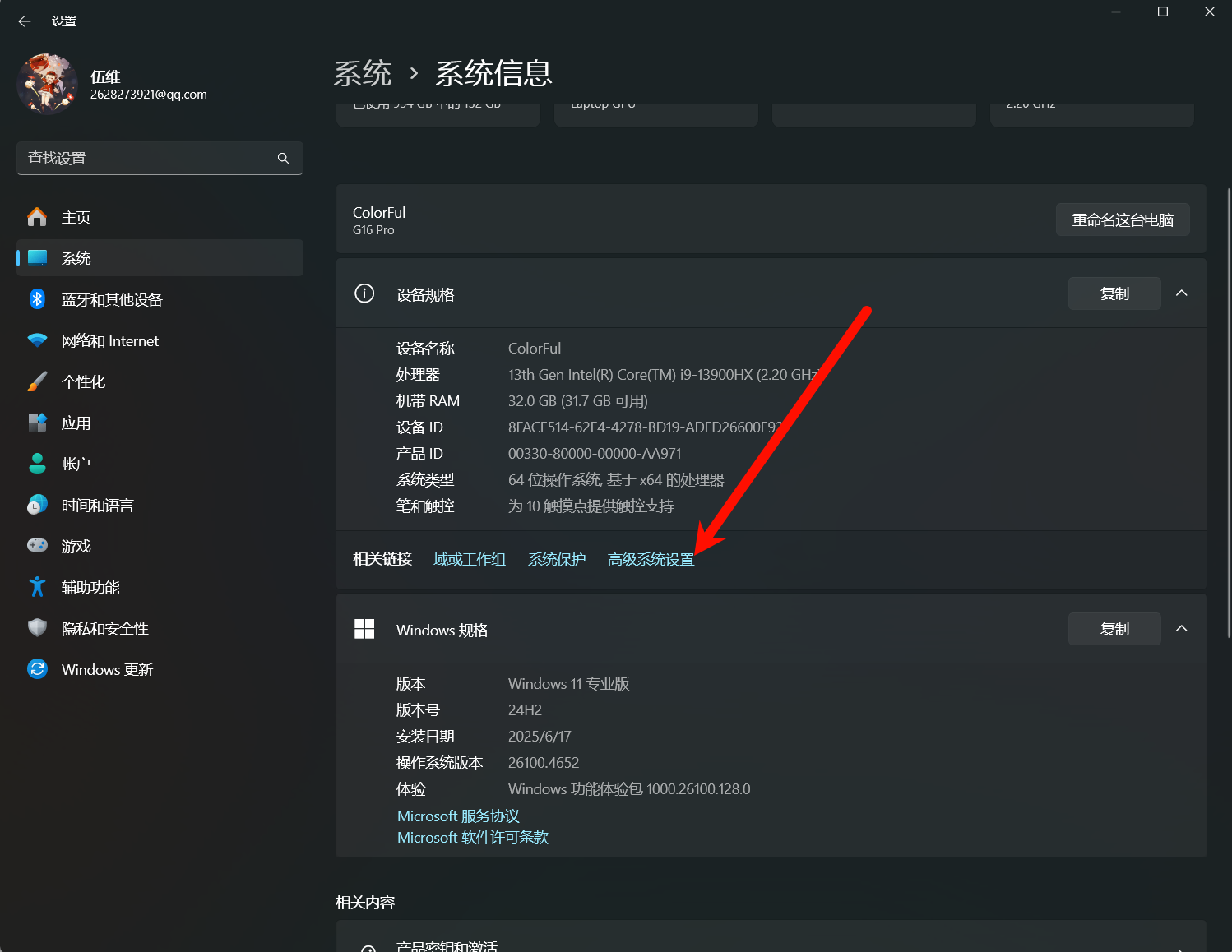Viewport: 1232px width, 952px height.
Task: Click the 产品 ID value 00330-80000-00000-AA971
Action: tap(595, 454)
